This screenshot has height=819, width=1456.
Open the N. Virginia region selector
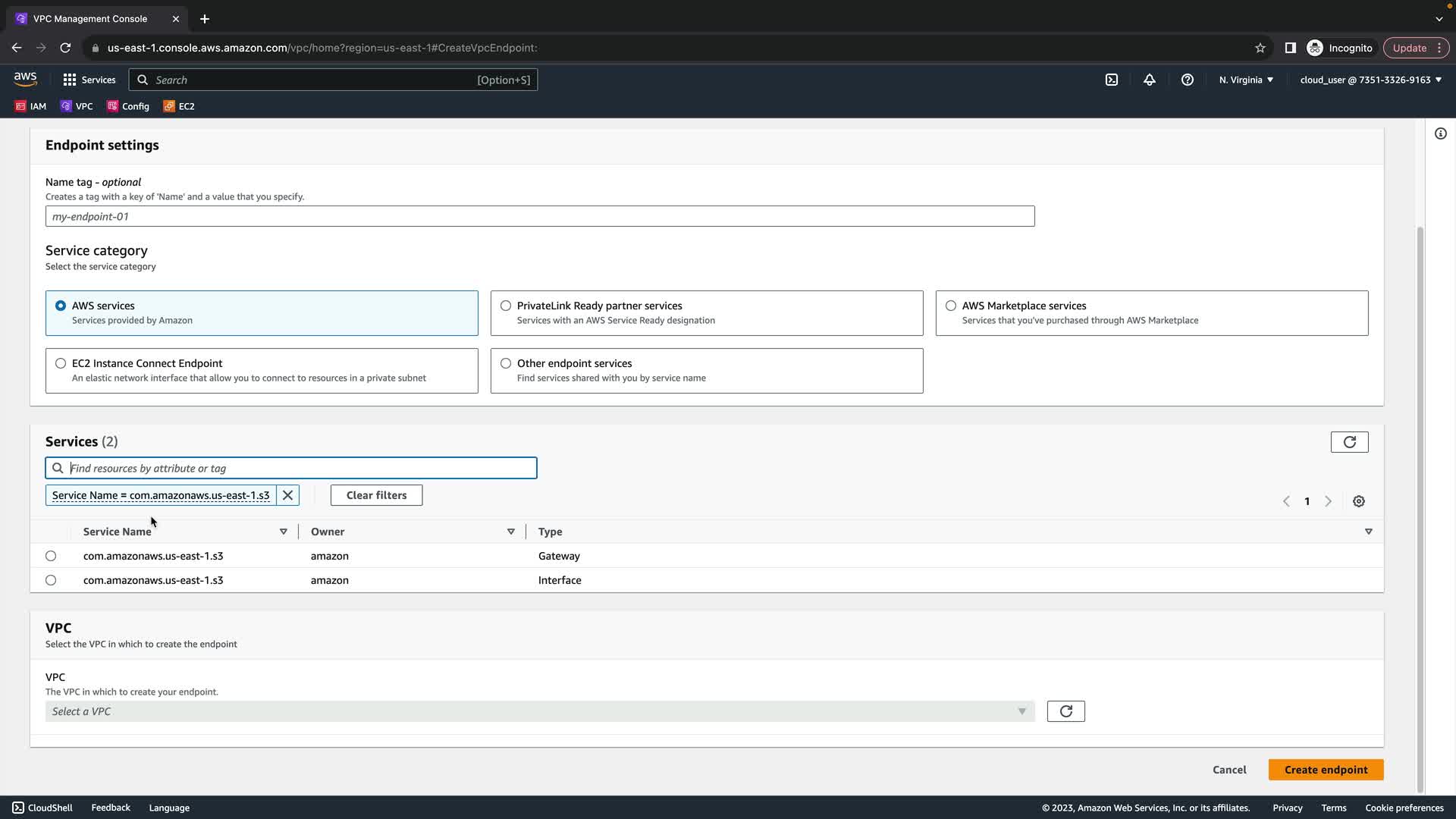[x=1245, y=80]
